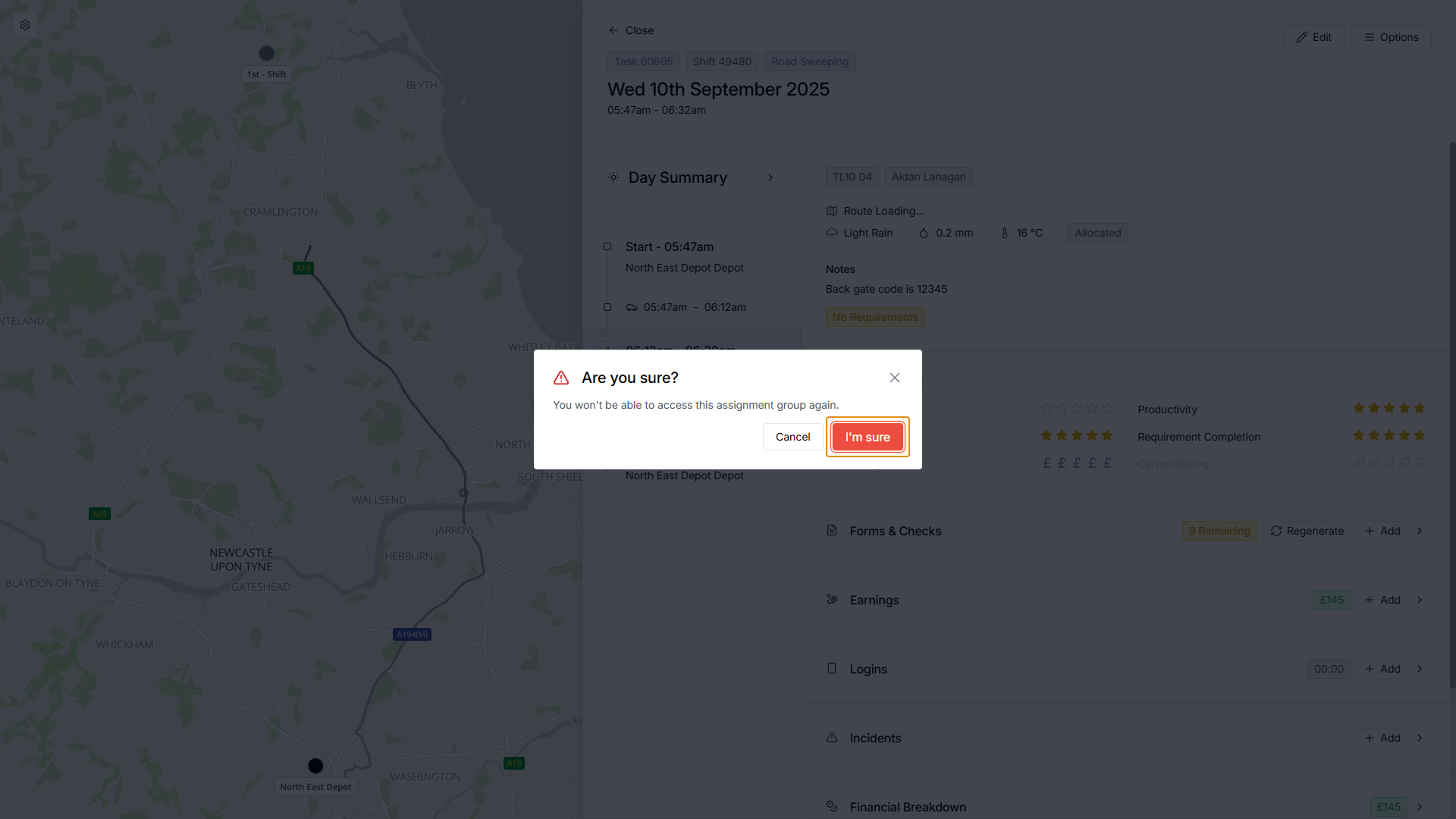Cancel the confirmation dialog
Screen dimensions: 1456x819
coord(792,437)
